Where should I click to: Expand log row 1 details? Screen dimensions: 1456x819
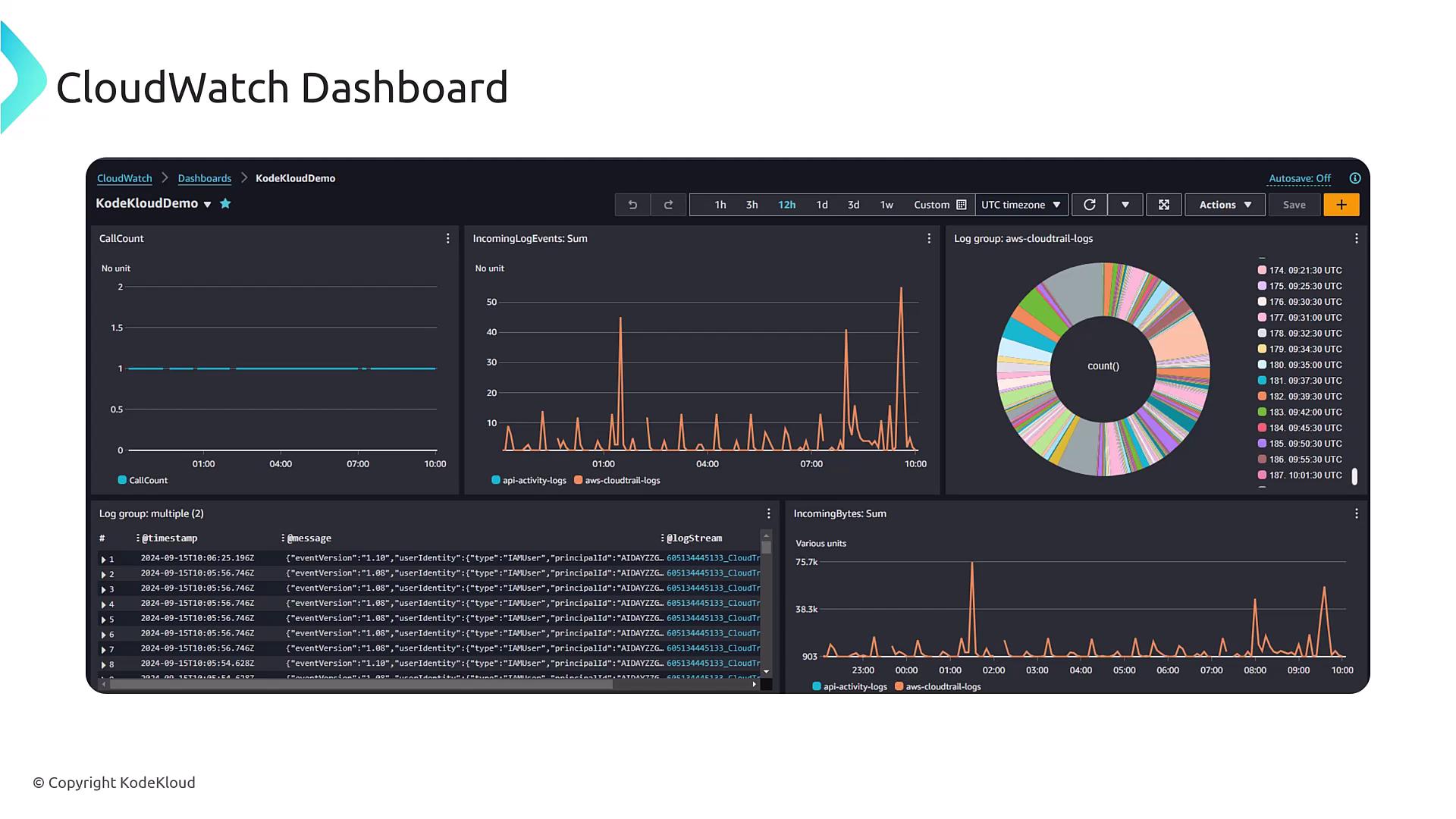[x=104, y=559]
